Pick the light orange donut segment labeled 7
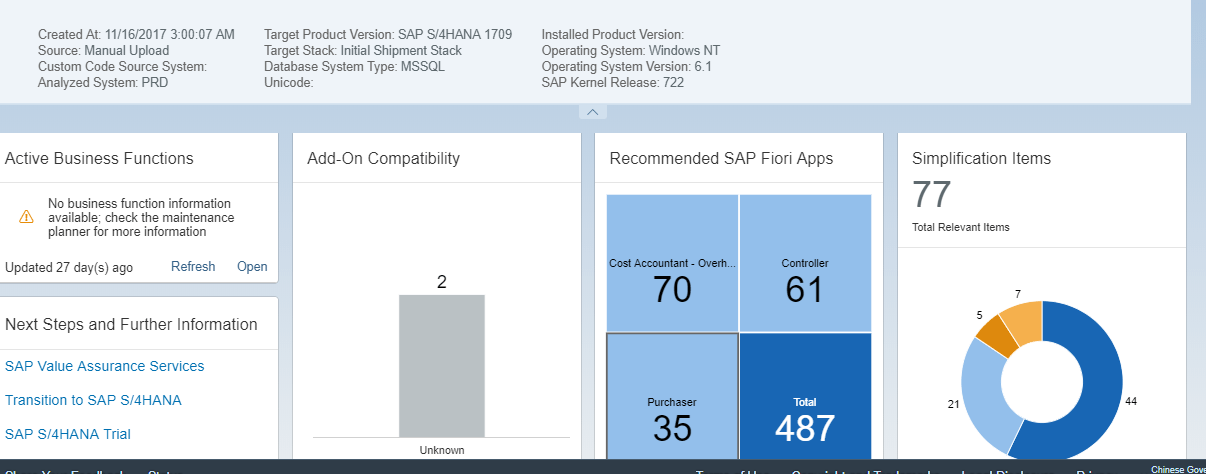 click(1022, 320)
